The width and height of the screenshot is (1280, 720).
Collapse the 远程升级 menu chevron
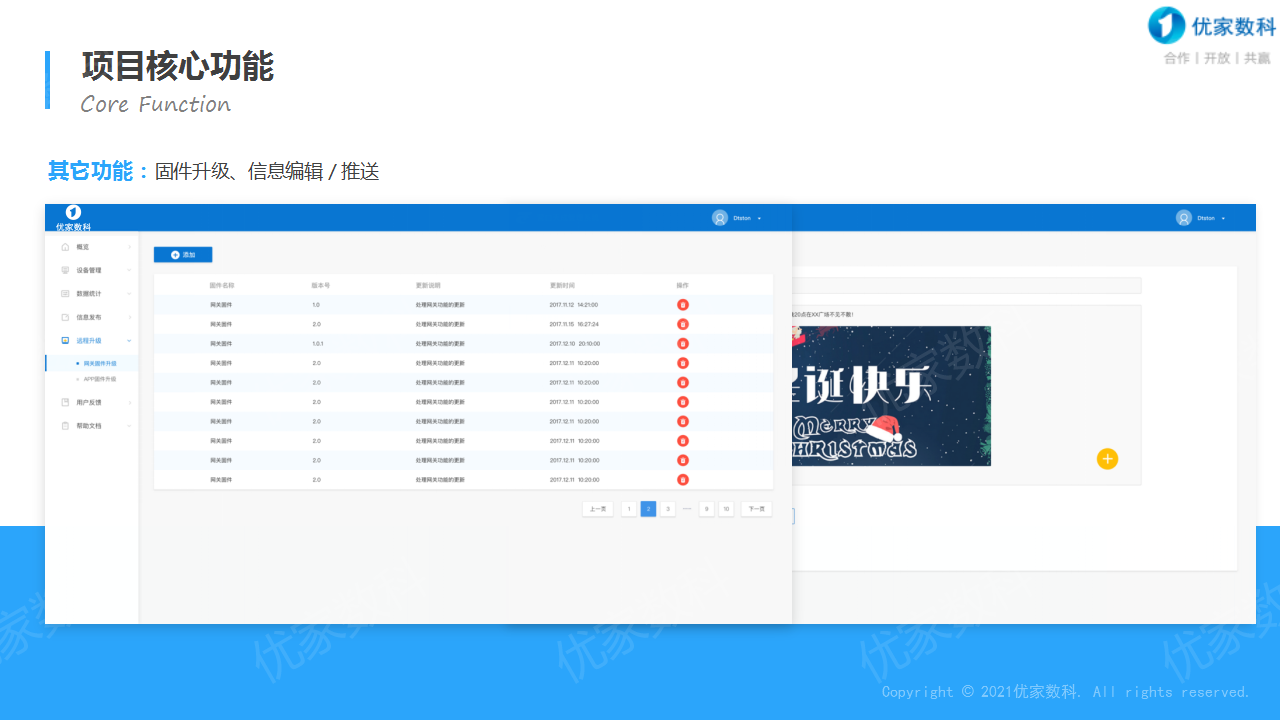[x=129, y=341]
